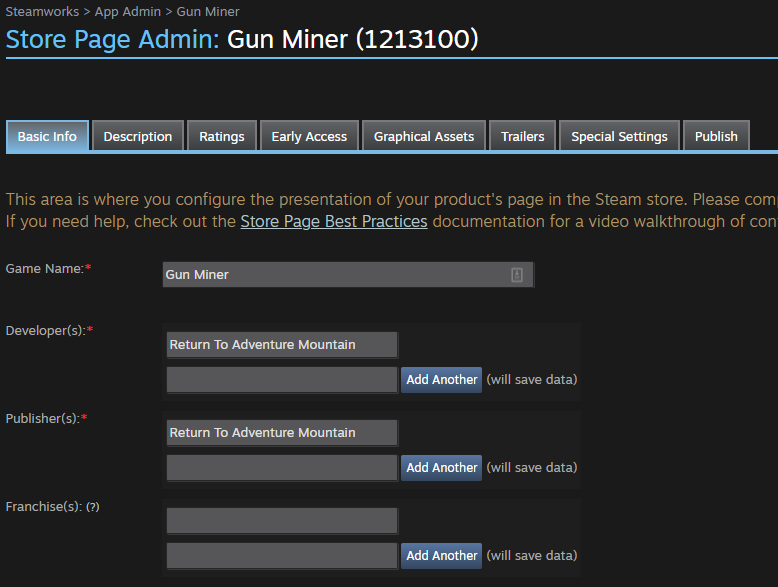Click the Store Page Admin heading text
This screenshot has width=778, height=587.
tap(112, 39)
